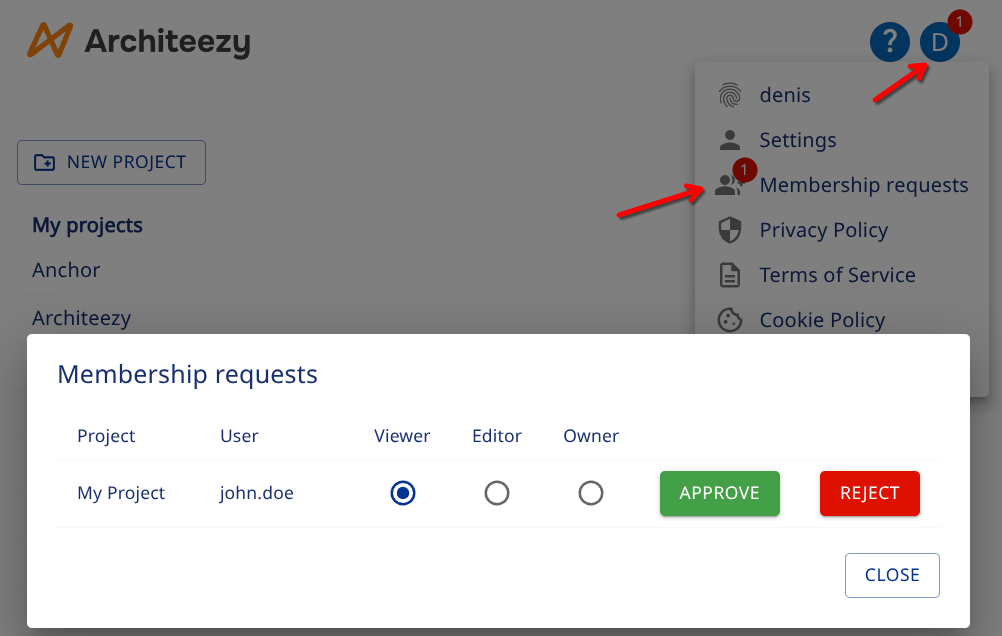Select the Editor radio button

point(497,493)
